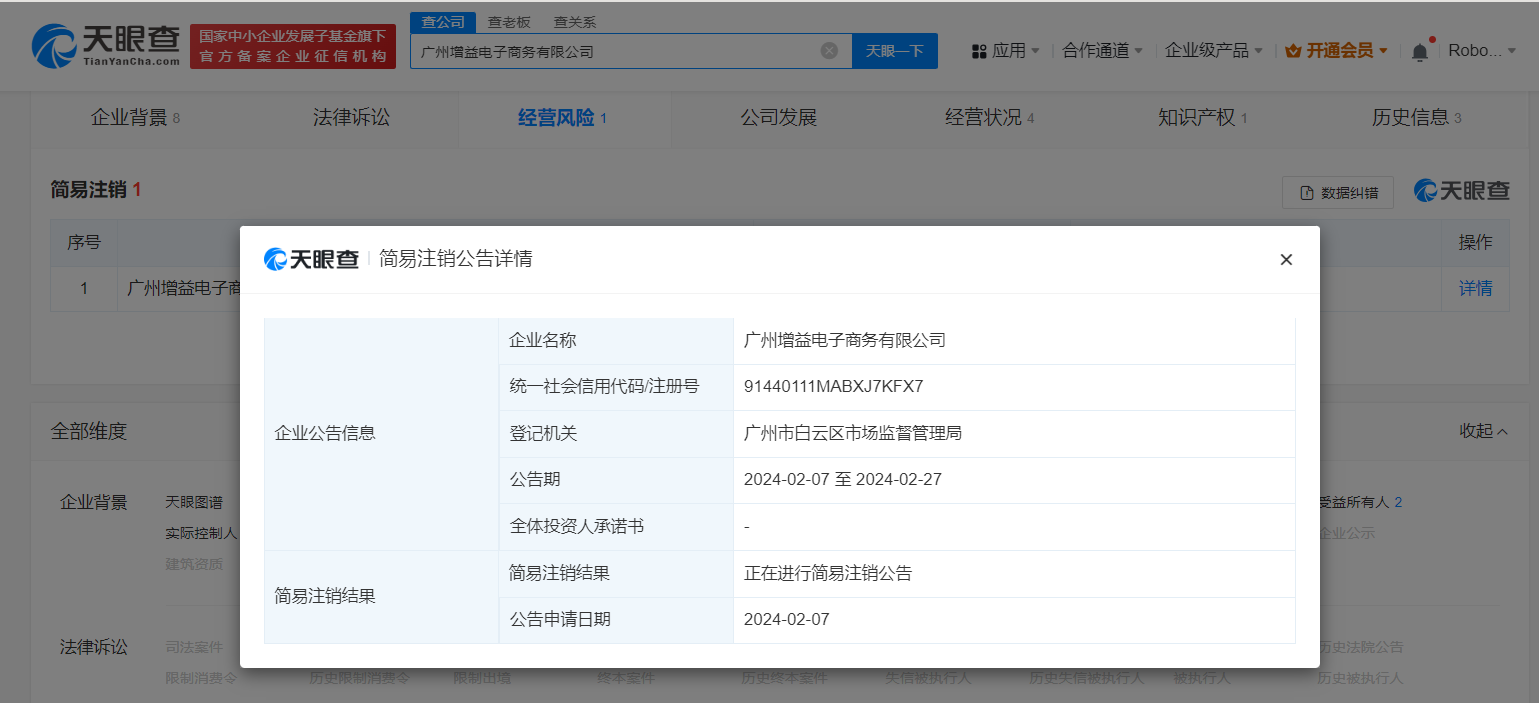Clear the search box with X icon
1539x703 pixels.
pos(829,51)
